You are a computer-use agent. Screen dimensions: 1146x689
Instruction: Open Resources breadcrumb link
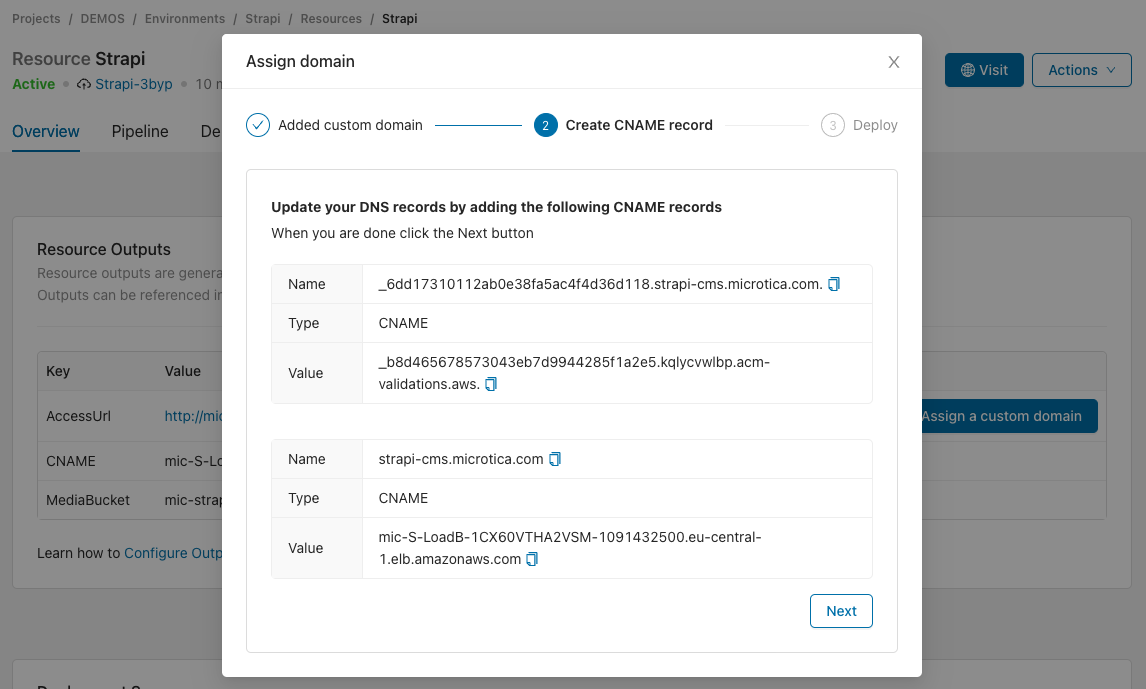pos(331,19)
